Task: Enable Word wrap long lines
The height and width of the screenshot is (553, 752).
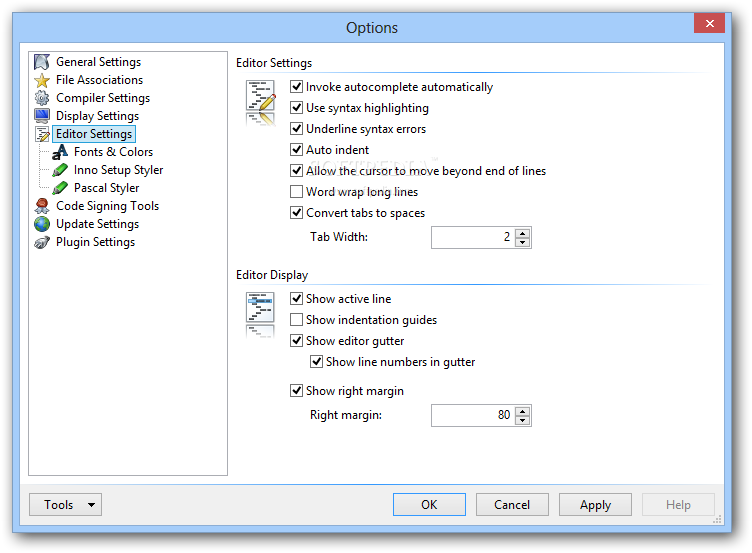Action: [x=296, y=192]
